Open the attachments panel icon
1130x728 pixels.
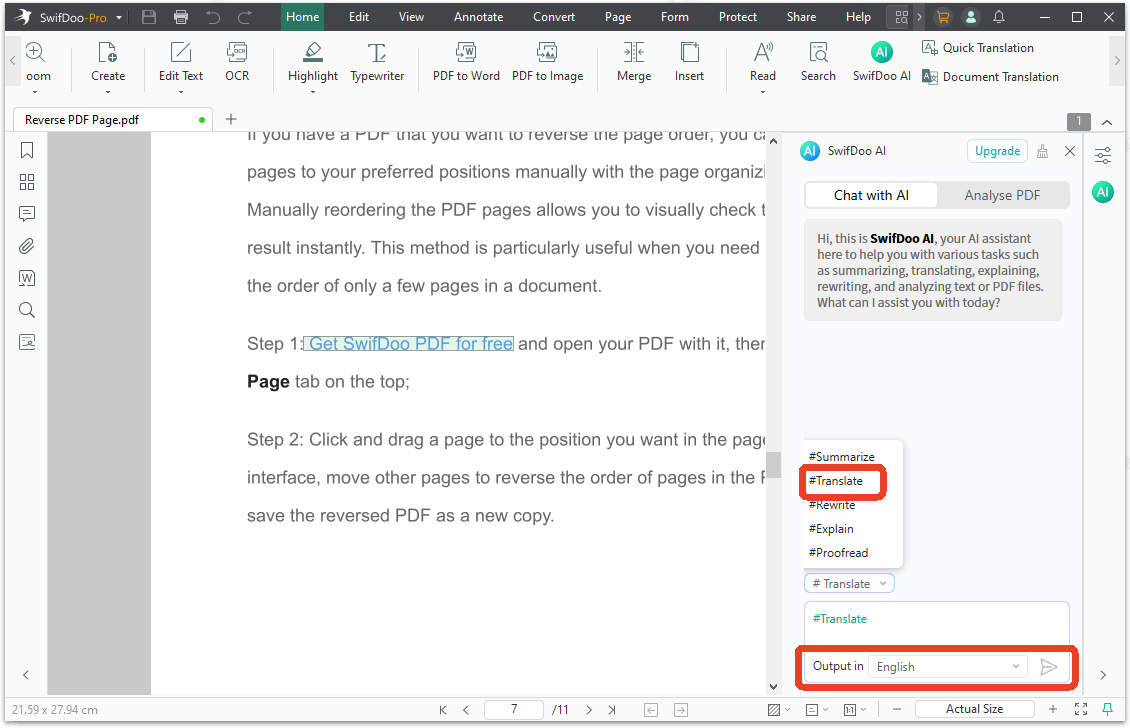pos(27,246)
